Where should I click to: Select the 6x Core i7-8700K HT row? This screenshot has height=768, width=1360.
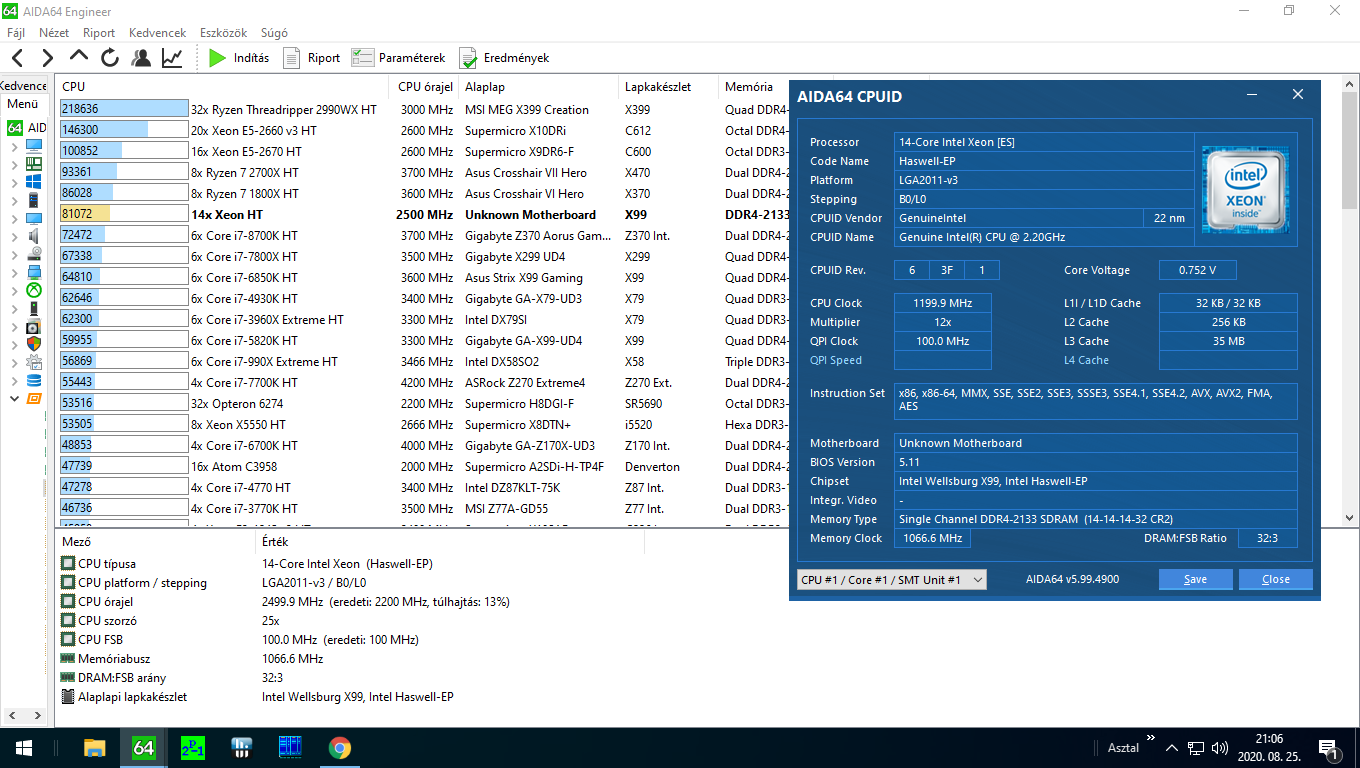[423, 236]
